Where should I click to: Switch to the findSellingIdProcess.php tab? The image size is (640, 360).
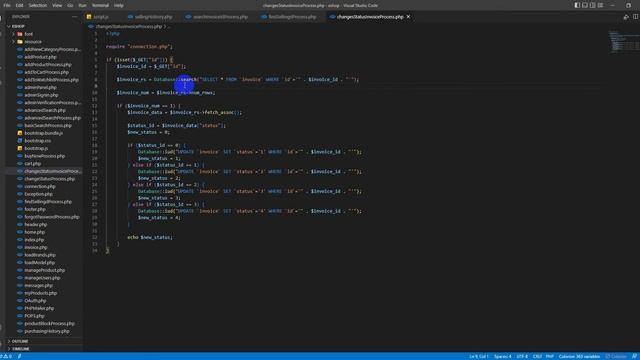click(x=292, y=17)
